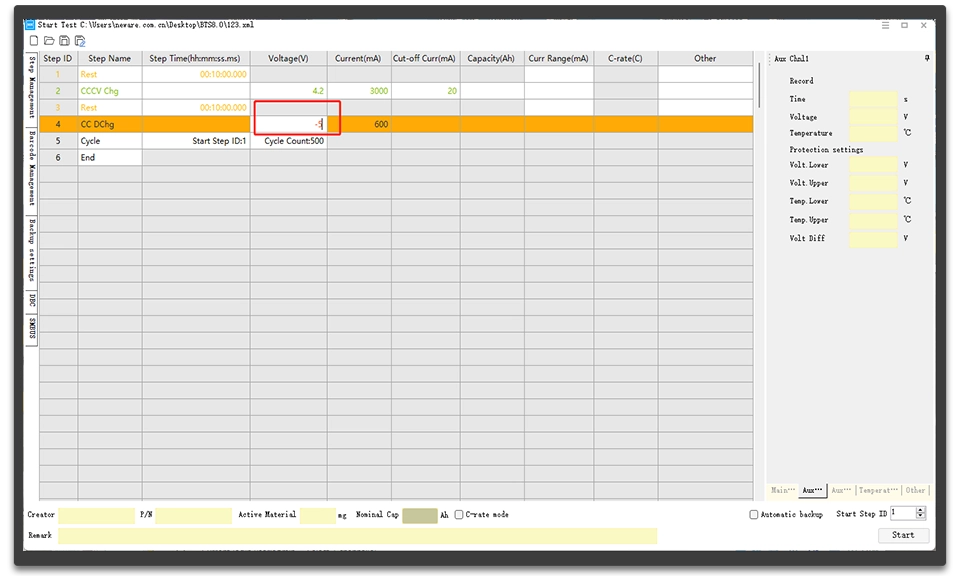Click the Volt. Lower protection field
Image resolution: width=960 pixels, height=580 pixels.
tap(873, 165)
